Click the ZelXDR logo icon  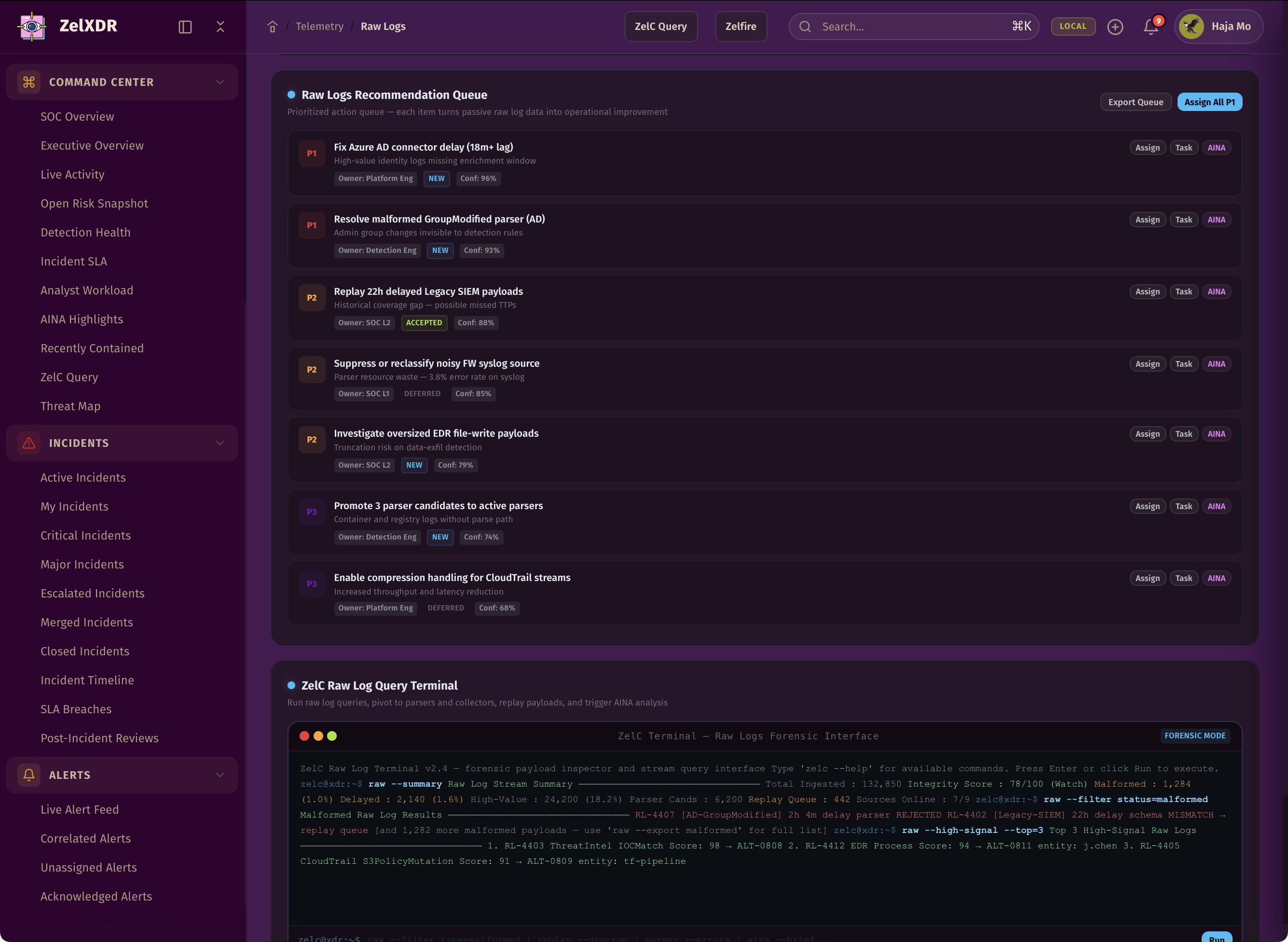[x=32, y=26]
